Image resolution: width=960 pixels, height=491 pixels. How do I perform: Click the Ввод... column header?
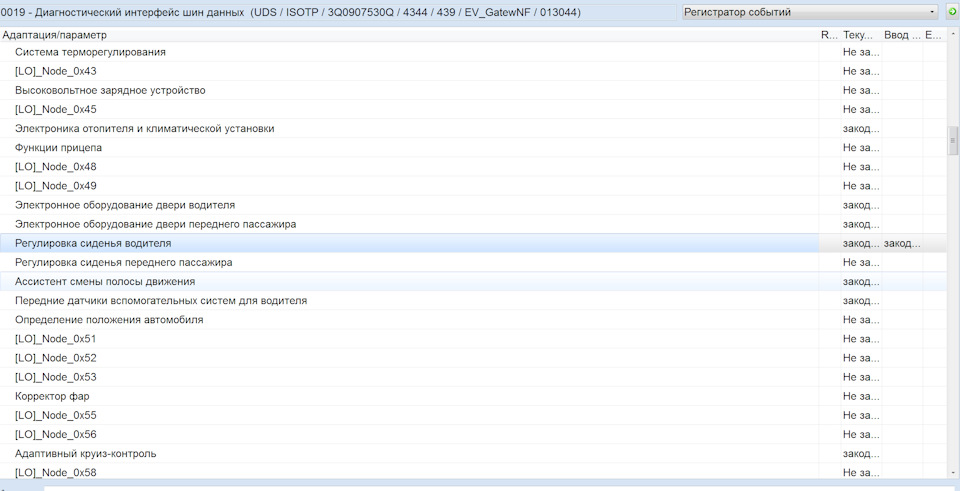click(902, 35)
